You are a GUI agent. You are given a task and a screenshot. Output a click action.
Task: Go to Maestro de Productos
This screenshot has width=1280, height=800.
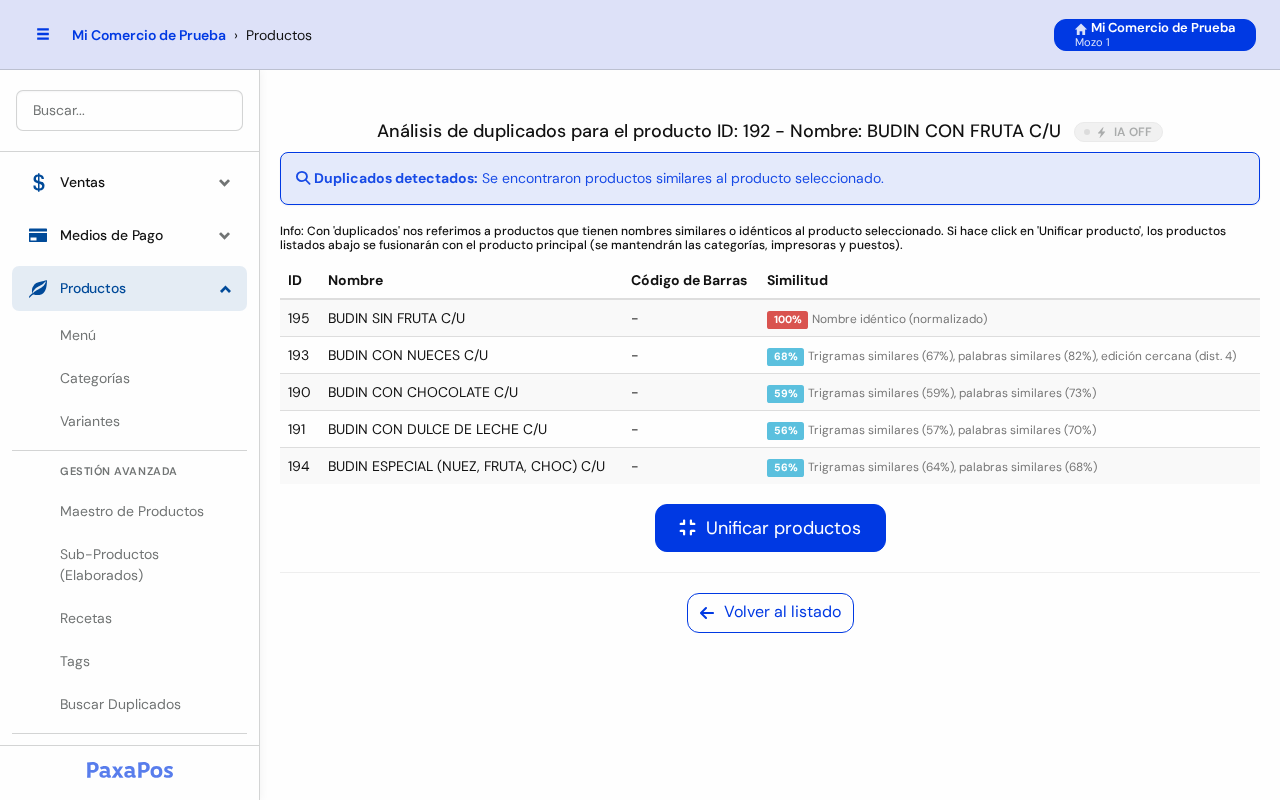[132, 511]
